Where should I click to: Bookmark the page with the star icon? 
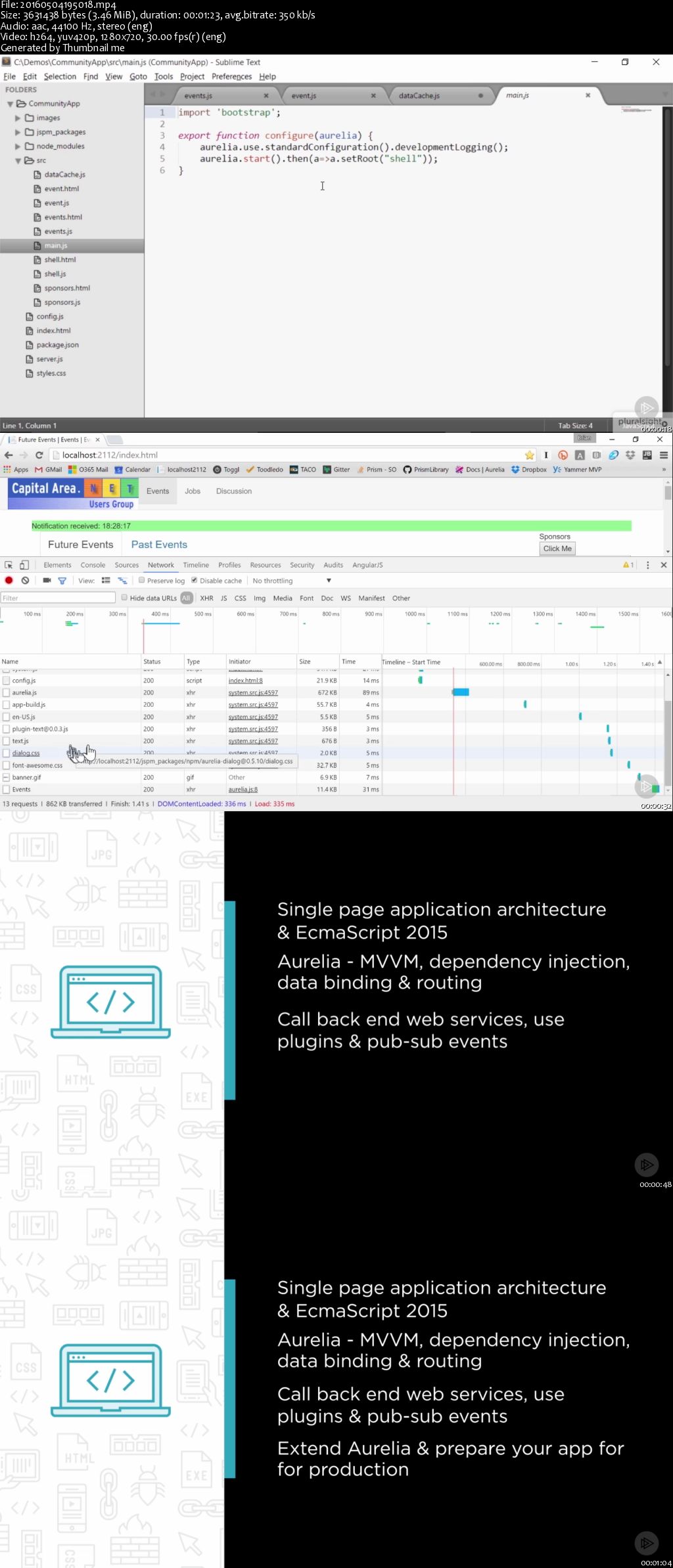(x=530, y=455)
